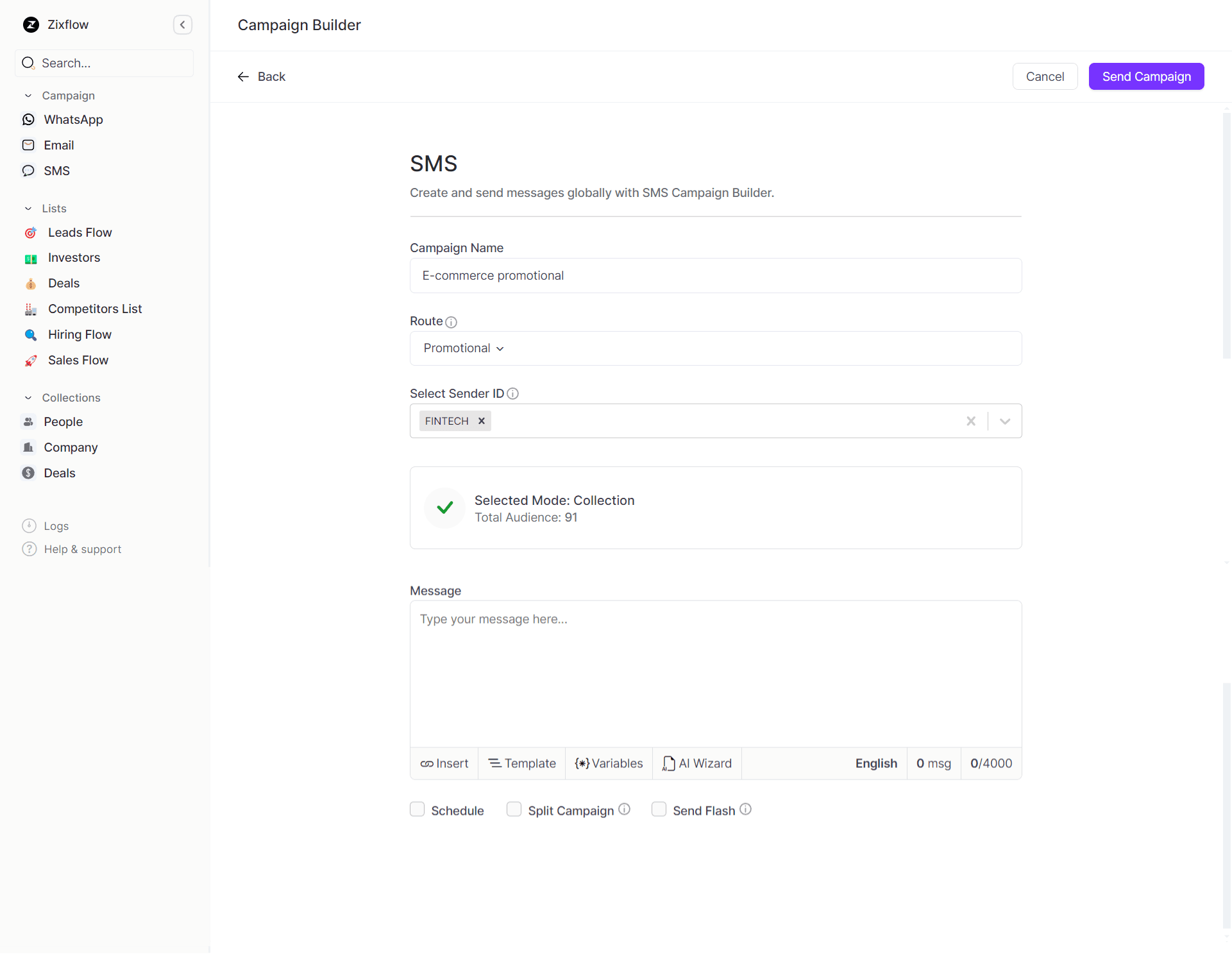
Task: Click into the message text area
Action: click(x=715, y=674)
